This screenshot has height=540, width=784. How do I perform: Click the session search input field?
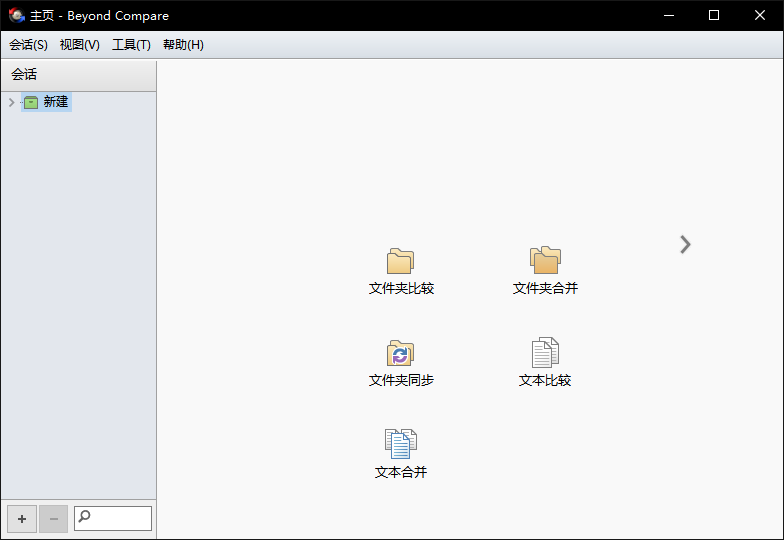113,518
